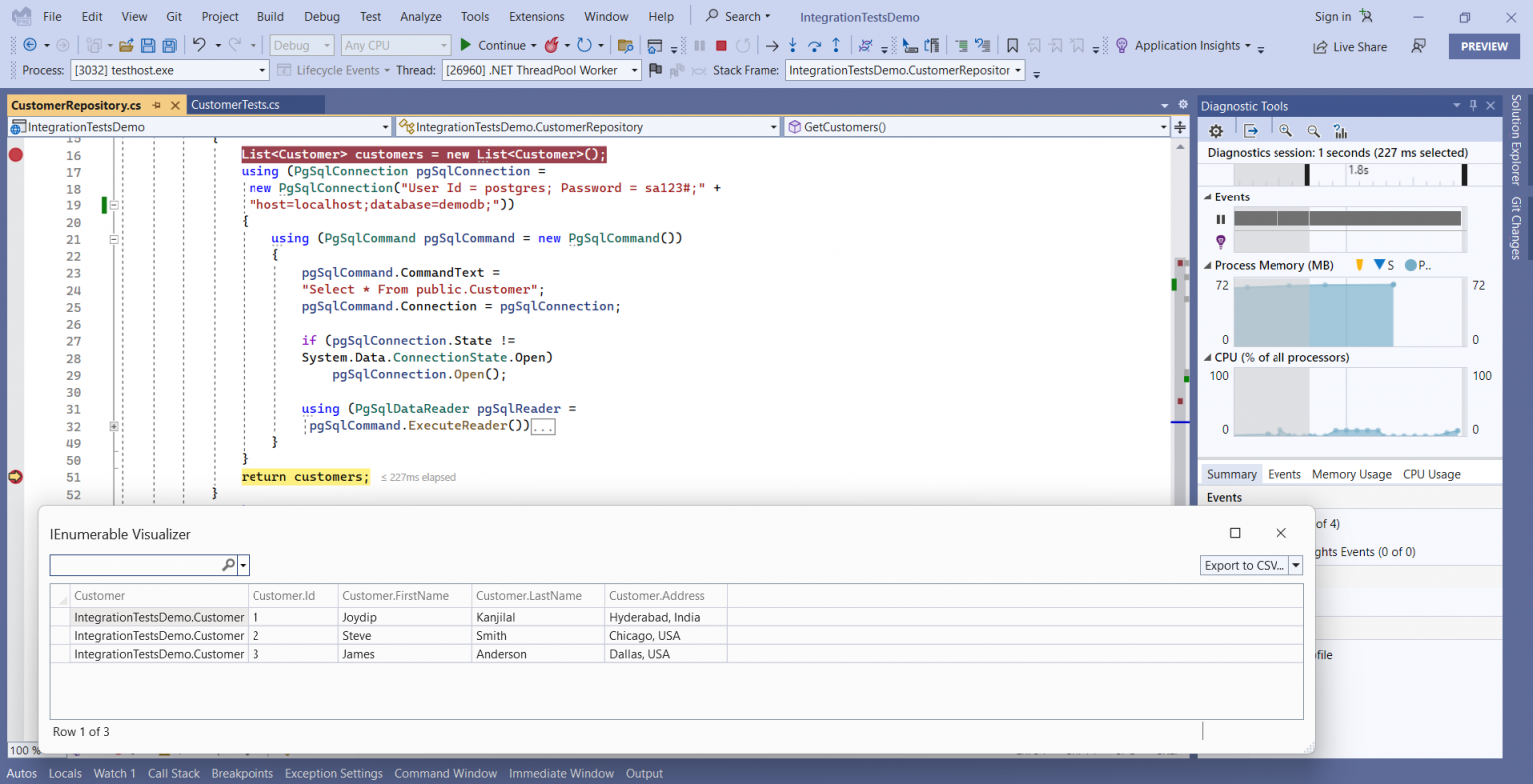
Task: Pin the CustomerRepository.cs tab
Action: pos(157,105)
